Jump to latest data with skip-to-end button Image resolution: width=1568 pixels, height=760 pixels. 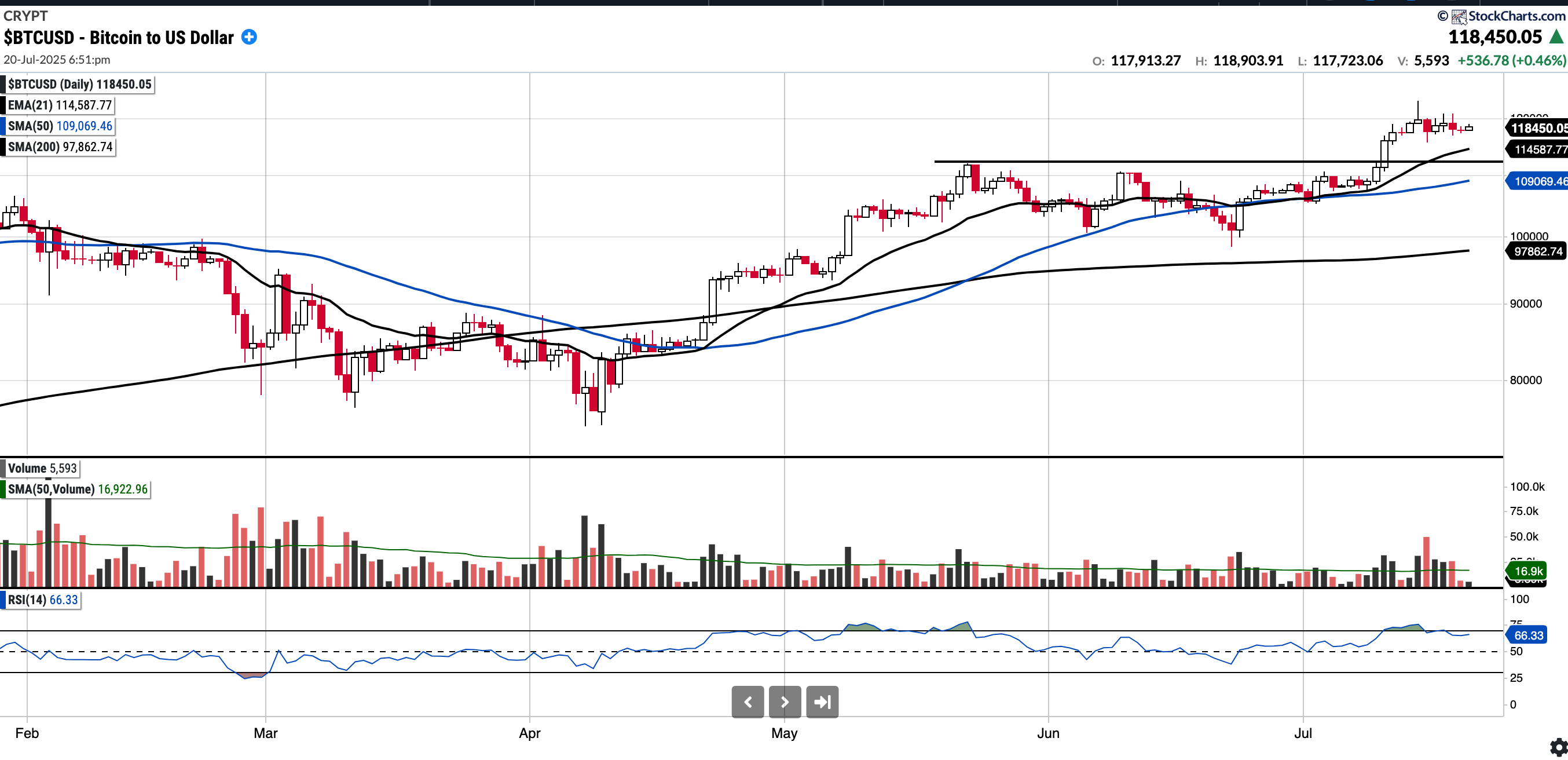(x=822, y=702)
